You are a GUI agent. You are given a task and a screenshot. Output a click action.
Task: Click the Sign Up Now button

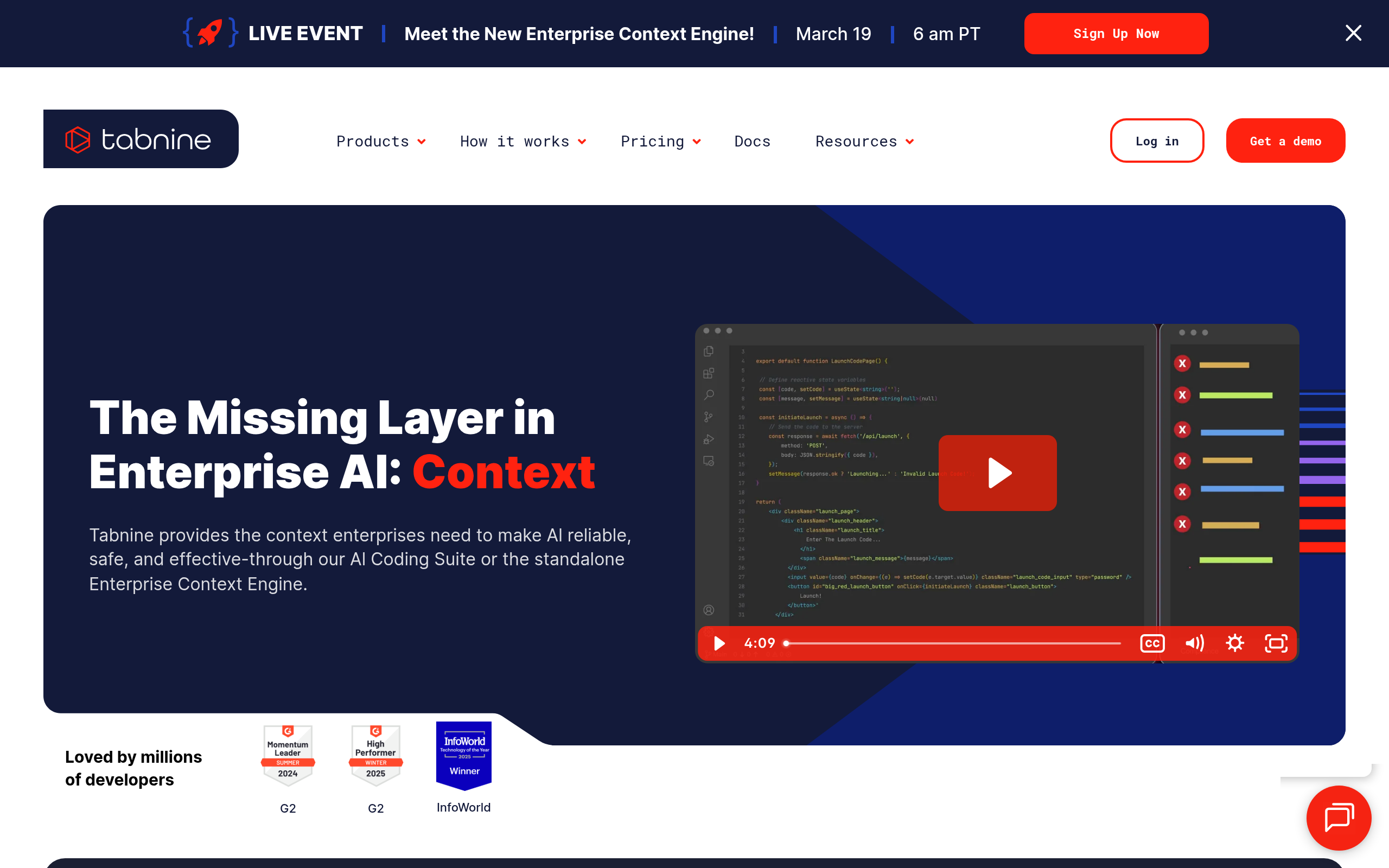point(1116,33)
